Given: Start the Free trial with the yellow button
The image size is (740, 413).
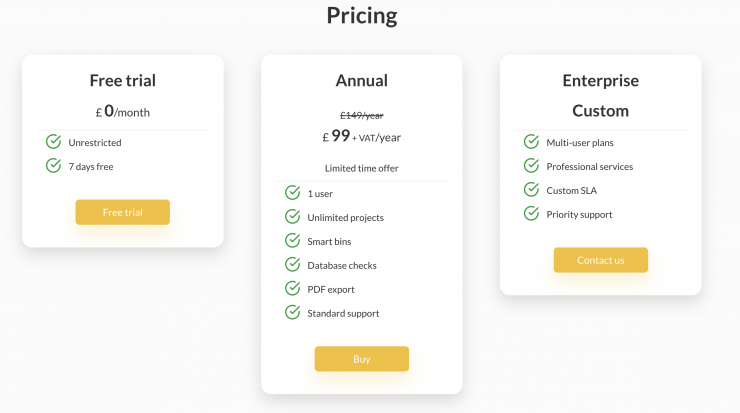Looking at the screenshot, I should click(x=122, y=212).
